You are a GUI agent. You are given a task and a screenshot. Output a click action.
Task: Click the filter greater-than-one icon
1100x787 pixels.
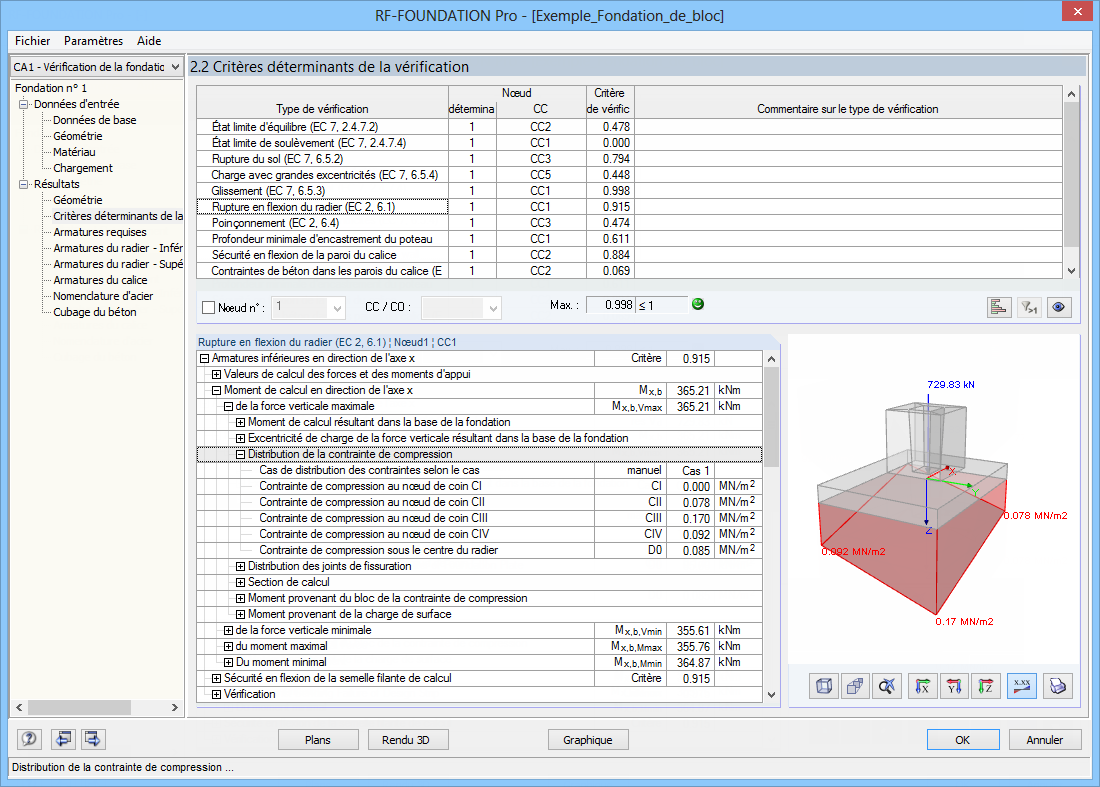(x=1028, y=307)
